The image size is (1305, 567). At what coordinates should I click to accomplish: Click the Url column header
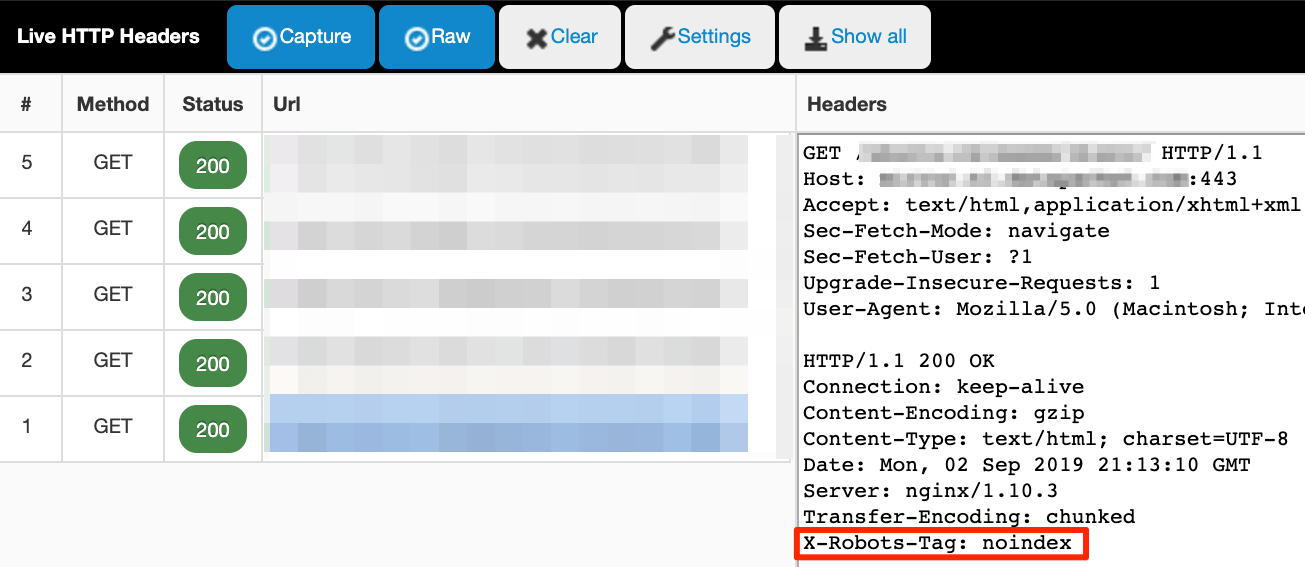(287, 104)
